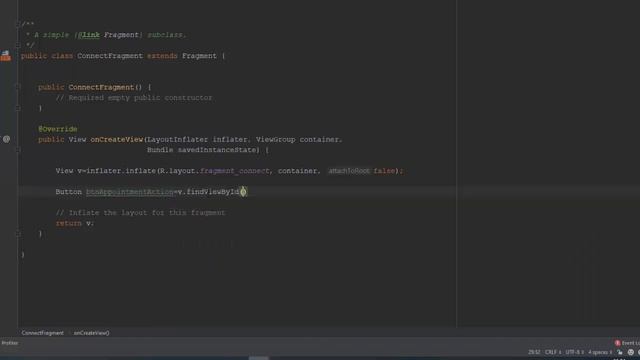Click the bottom horizontal scrollbar thumb

pos(259,358)
